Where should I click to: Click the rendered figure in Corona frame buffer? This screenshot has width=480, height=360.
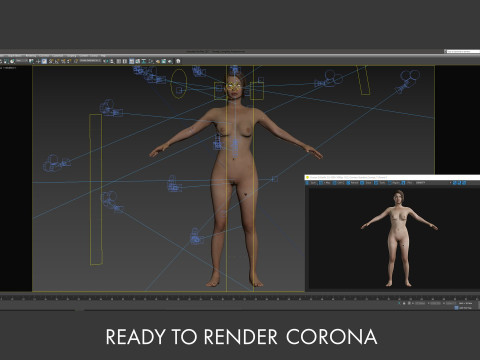coord(399,238)
